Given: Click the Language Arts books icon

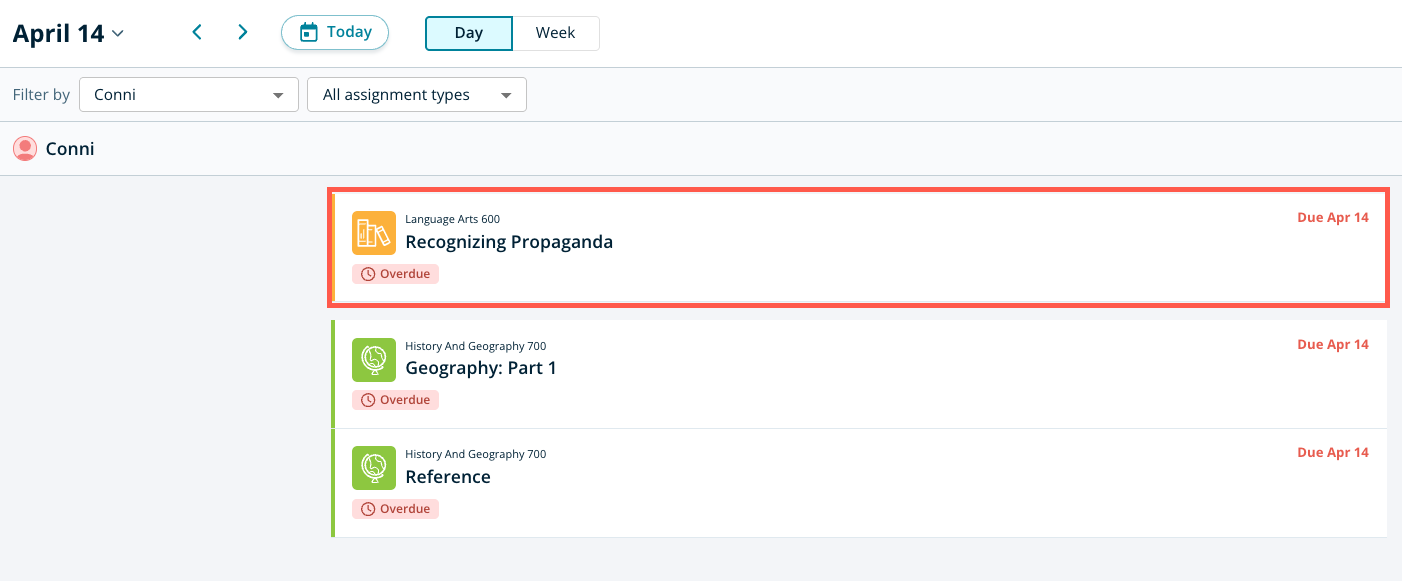Looking at the screenshot, I should (373, 233).
